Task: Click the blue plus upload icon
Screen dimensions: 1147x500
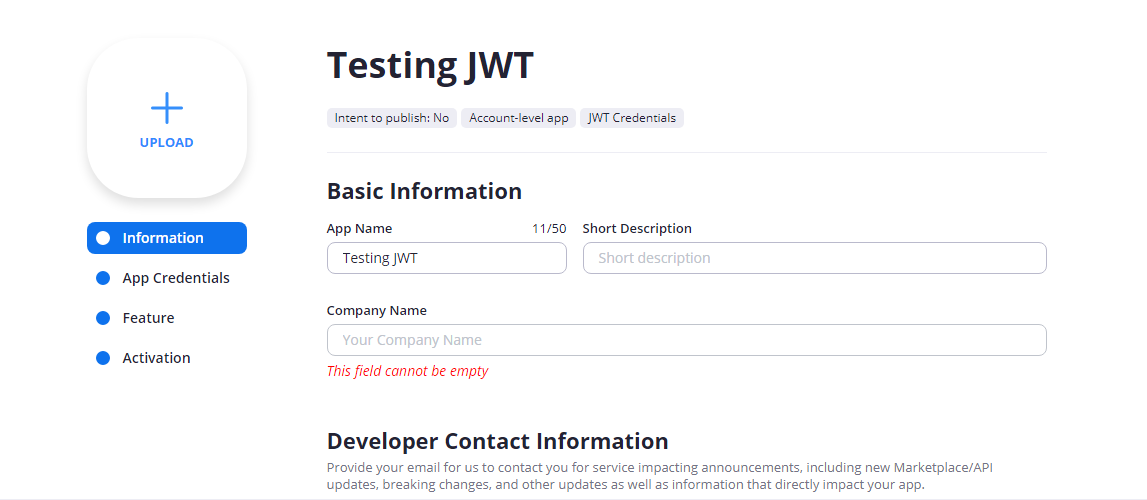Action: point(167,108)
